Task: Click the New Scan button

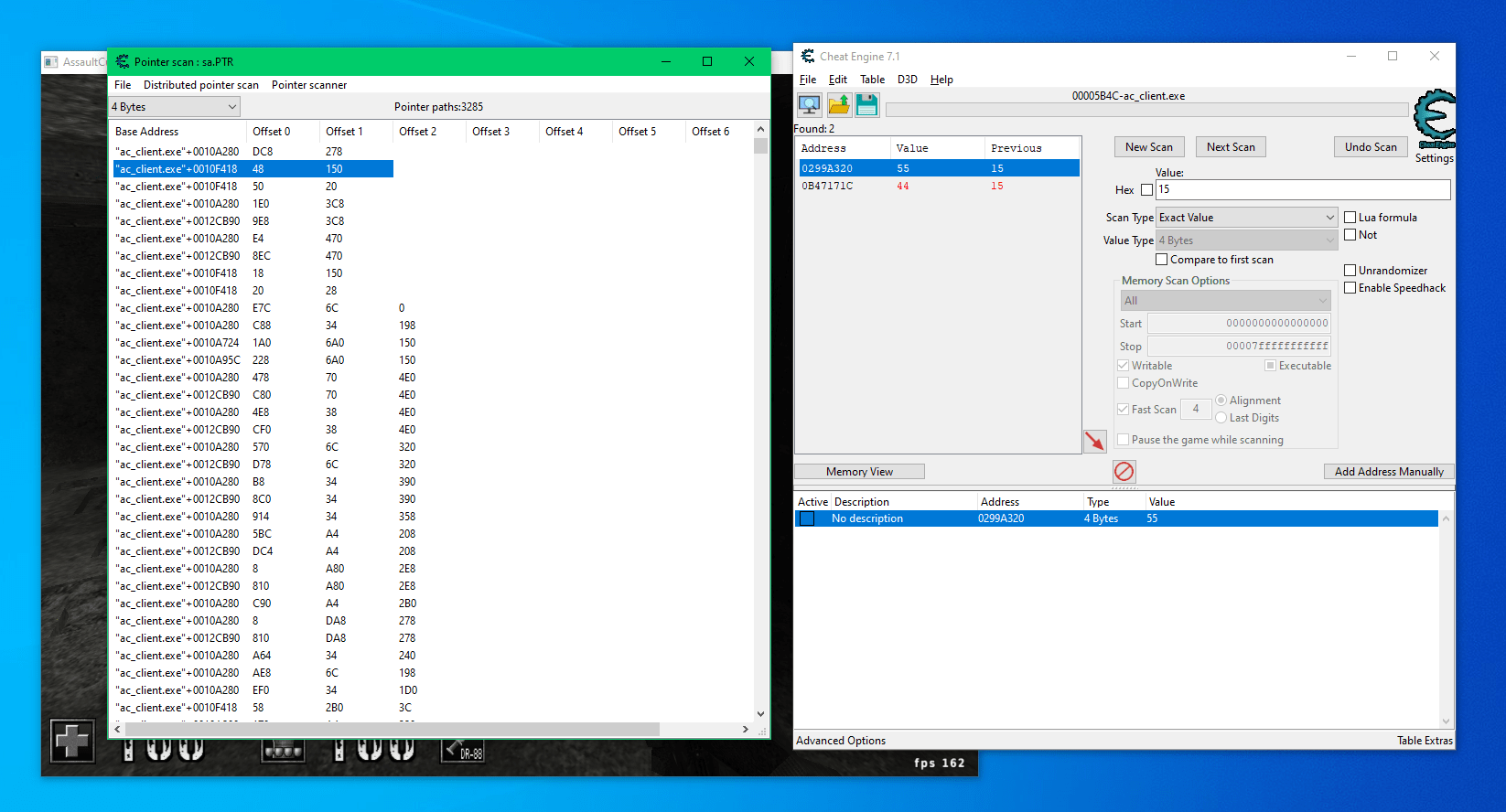Action: click(1149, 147)
